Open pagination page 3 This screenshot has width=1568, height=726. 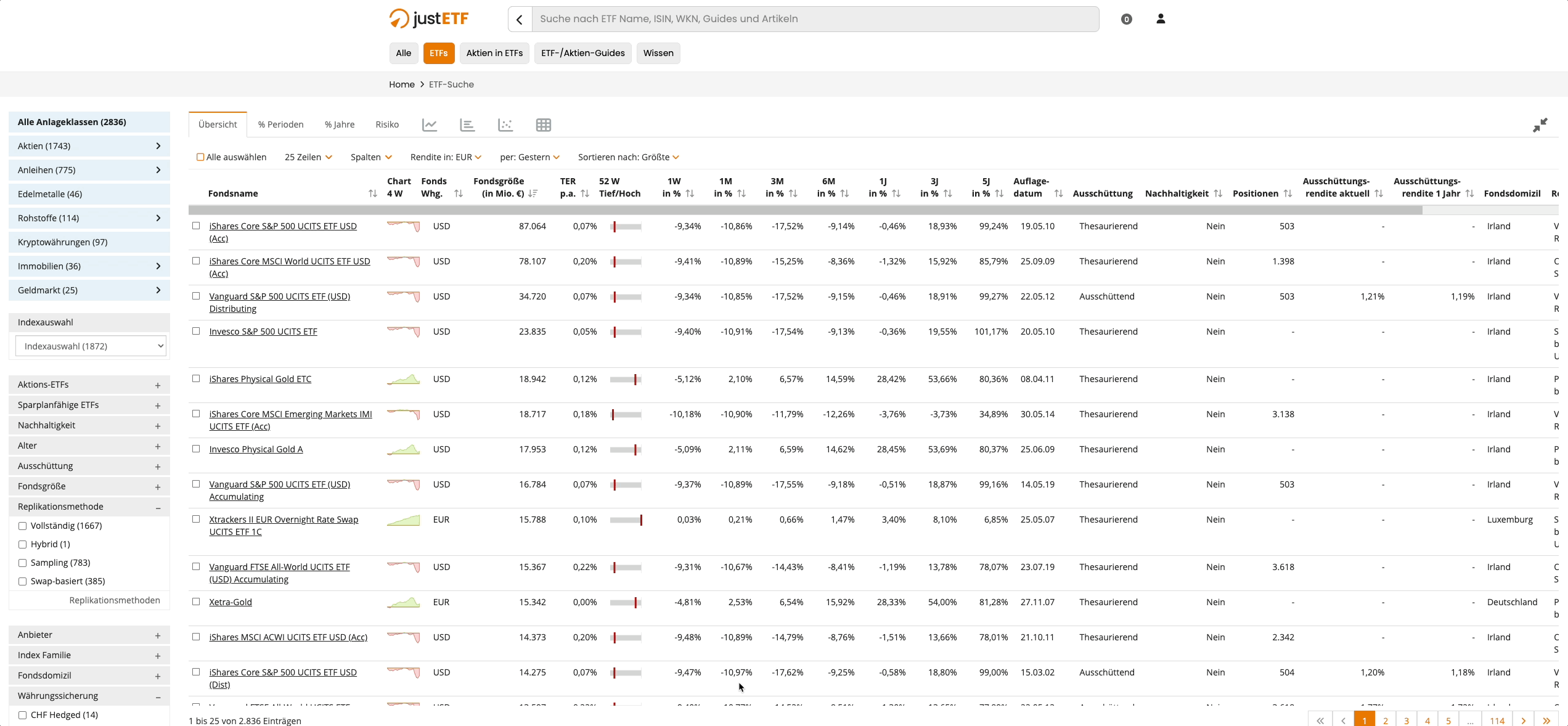pyautogui.click(x=1407, y=720)
